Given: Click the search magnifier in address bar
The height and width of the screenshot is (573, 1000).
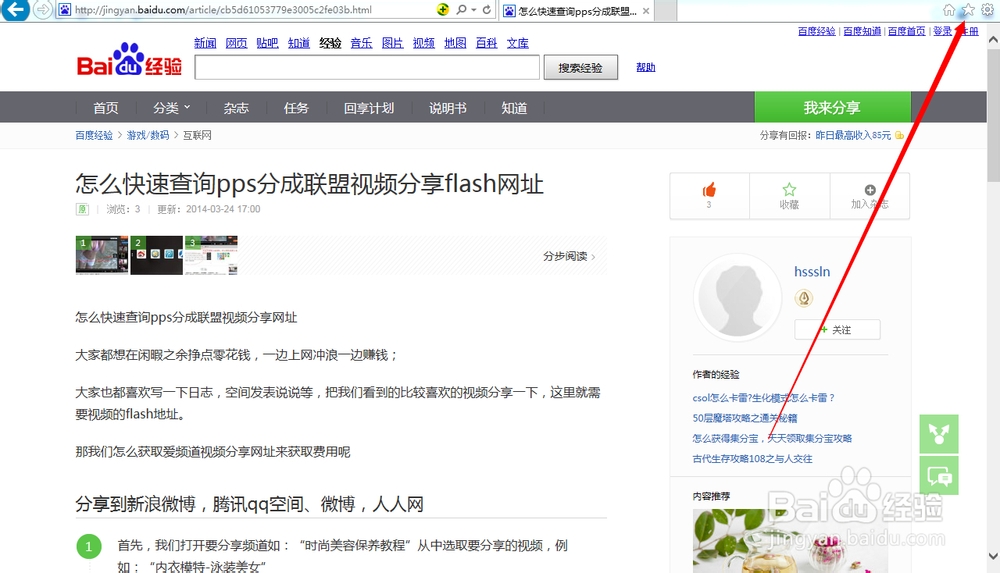Looking at the screenshot, I should pyautogui.click(x=461, y=10).
